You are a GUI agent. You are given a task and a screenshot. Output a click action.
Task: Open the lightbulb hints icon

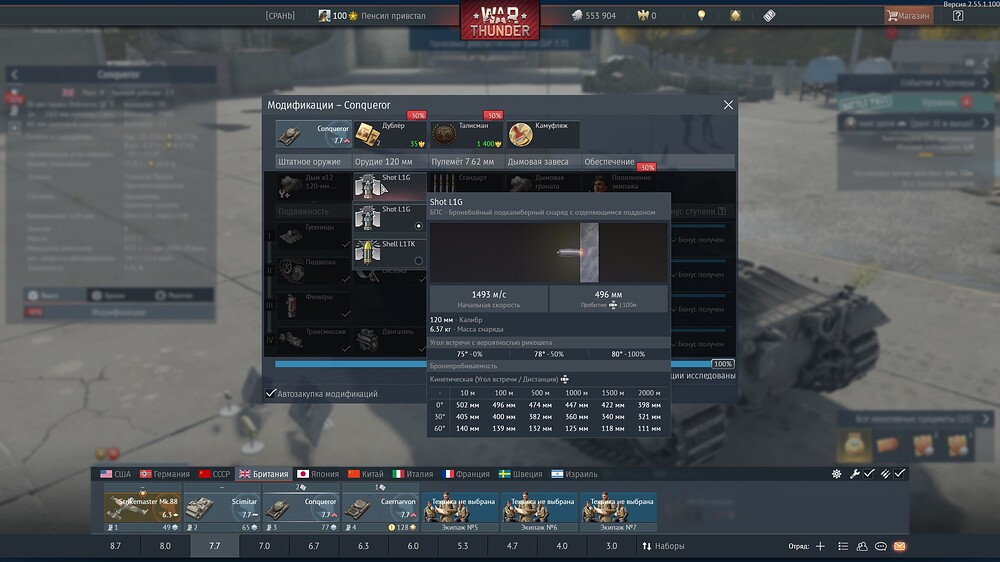tap(702, 15)
